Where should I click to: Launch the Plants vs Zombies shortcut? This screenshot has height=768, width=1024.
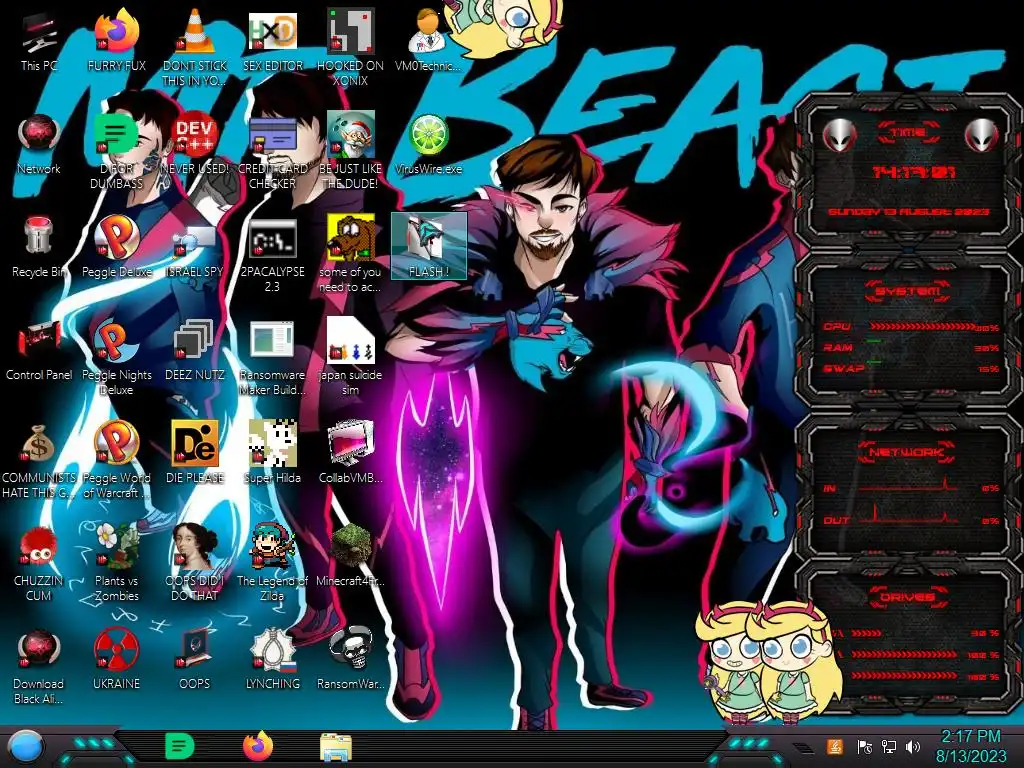[116, 563]
